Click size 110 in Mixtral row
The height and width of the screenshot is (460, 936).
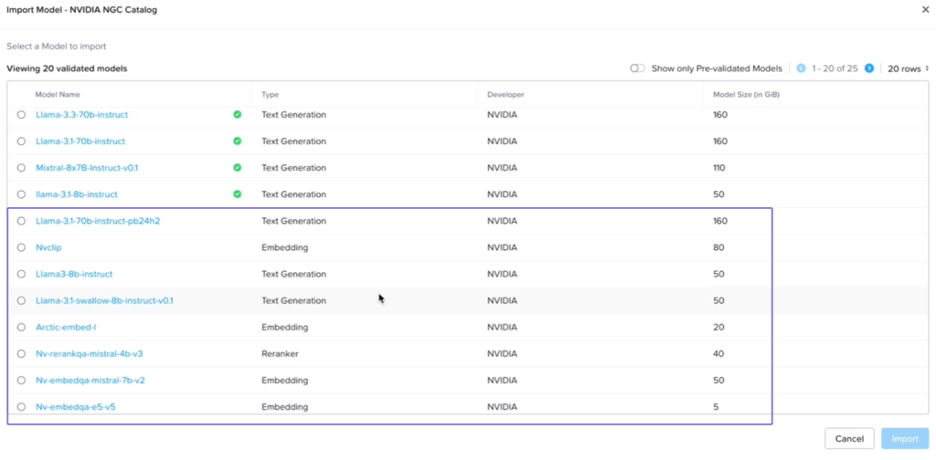[719, 168]
